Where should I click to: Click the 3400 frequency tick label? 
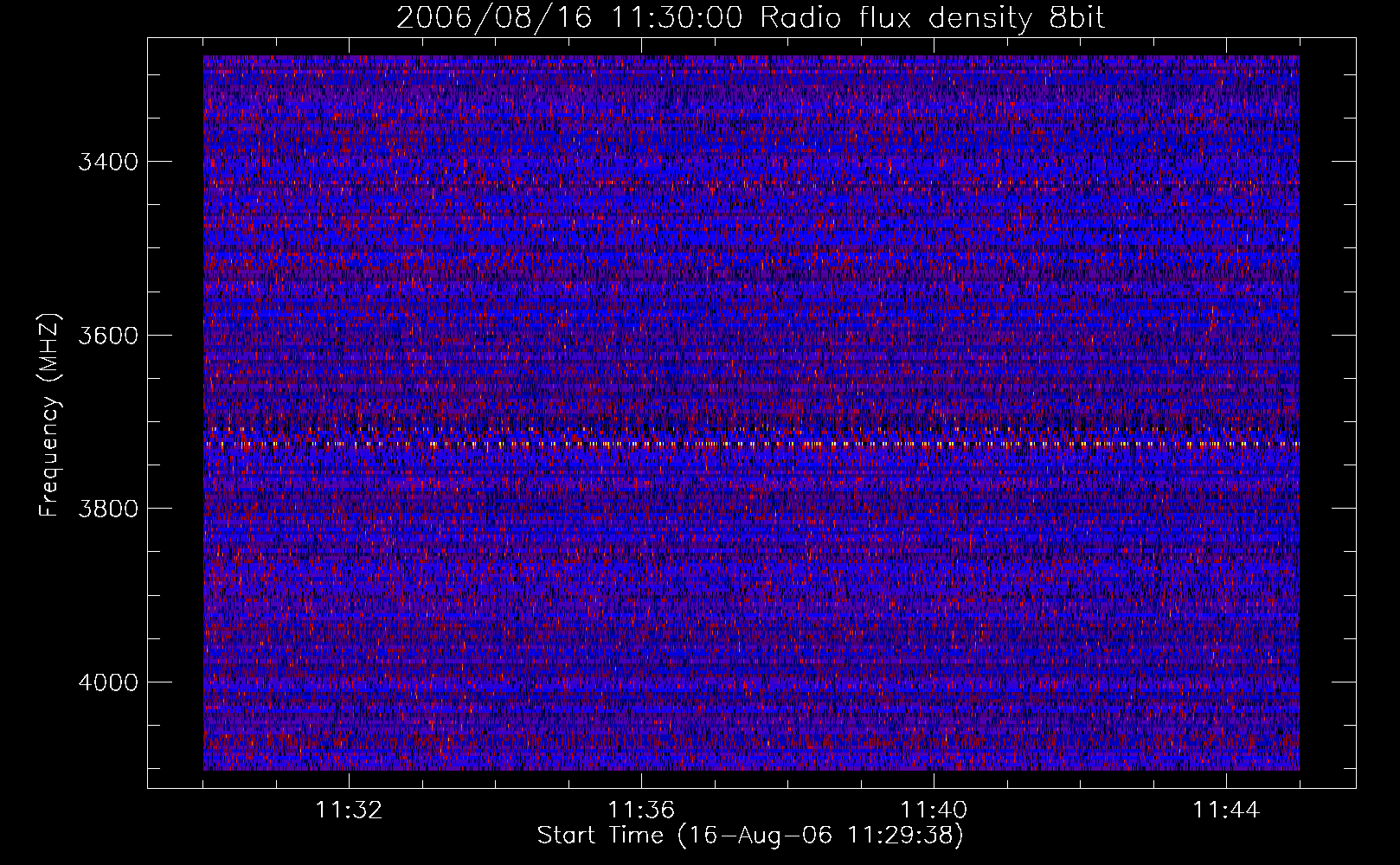click(x=108, y=162)
